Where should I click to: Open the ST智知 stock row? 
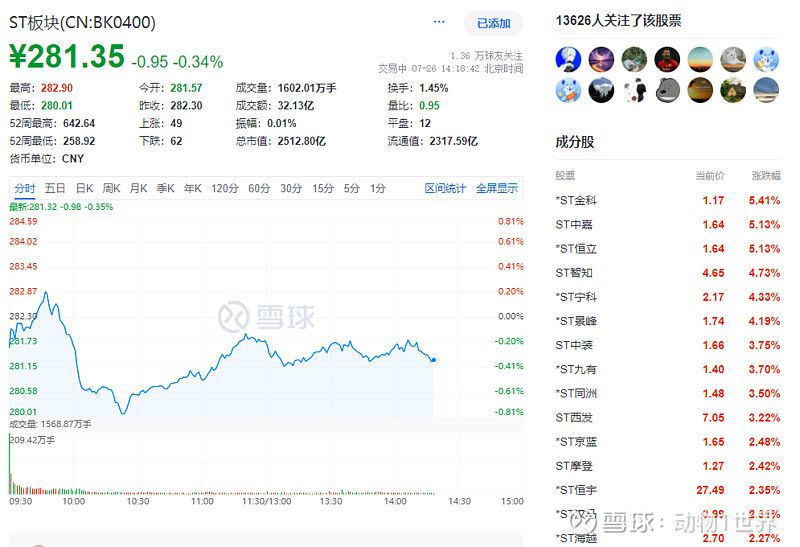point(668,273)
